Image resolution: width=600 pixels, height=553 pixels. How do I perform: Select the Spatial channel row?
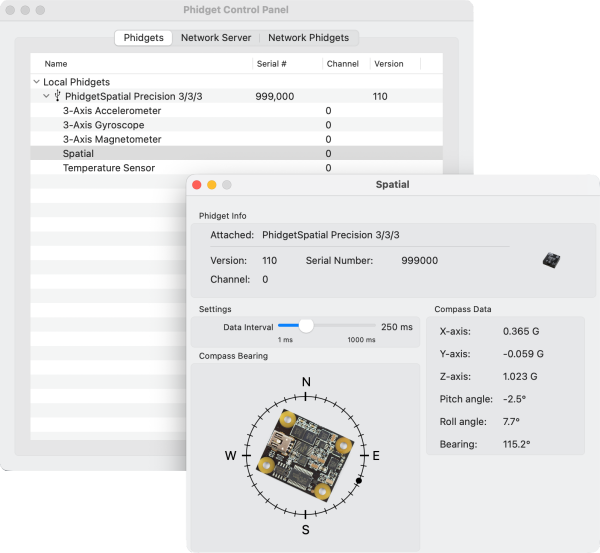[236, 153]
